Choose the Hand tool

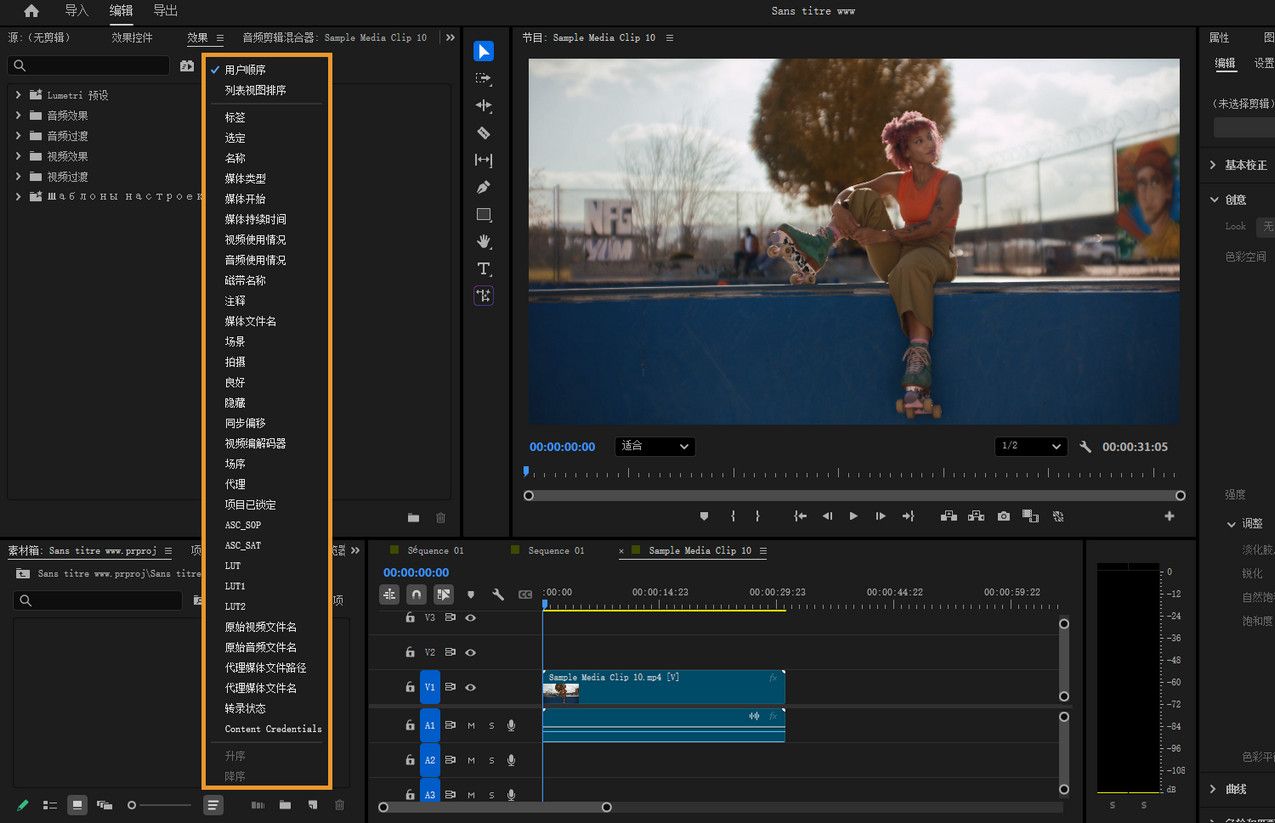click(484, 241)
